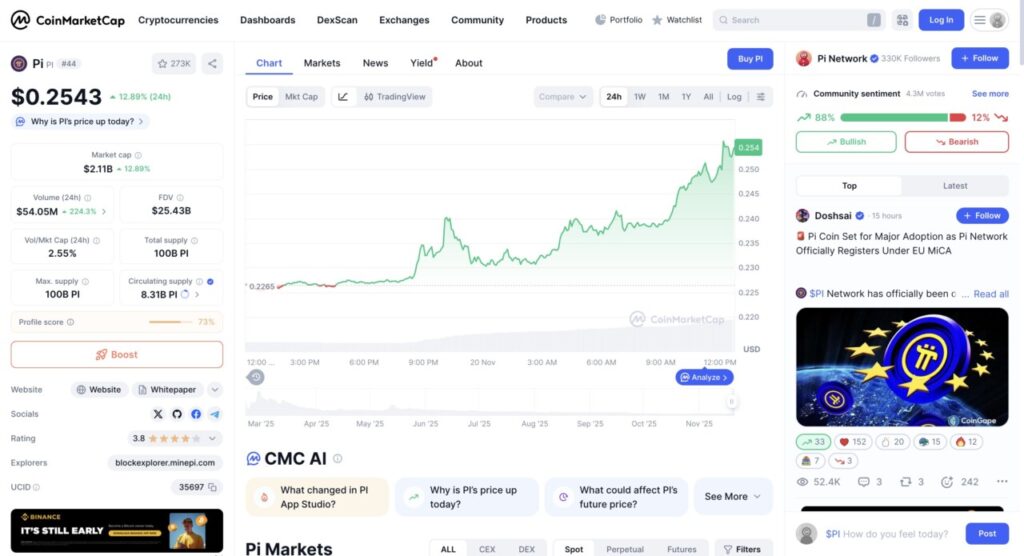Expand the See More CMC AI dropdown

733,496
